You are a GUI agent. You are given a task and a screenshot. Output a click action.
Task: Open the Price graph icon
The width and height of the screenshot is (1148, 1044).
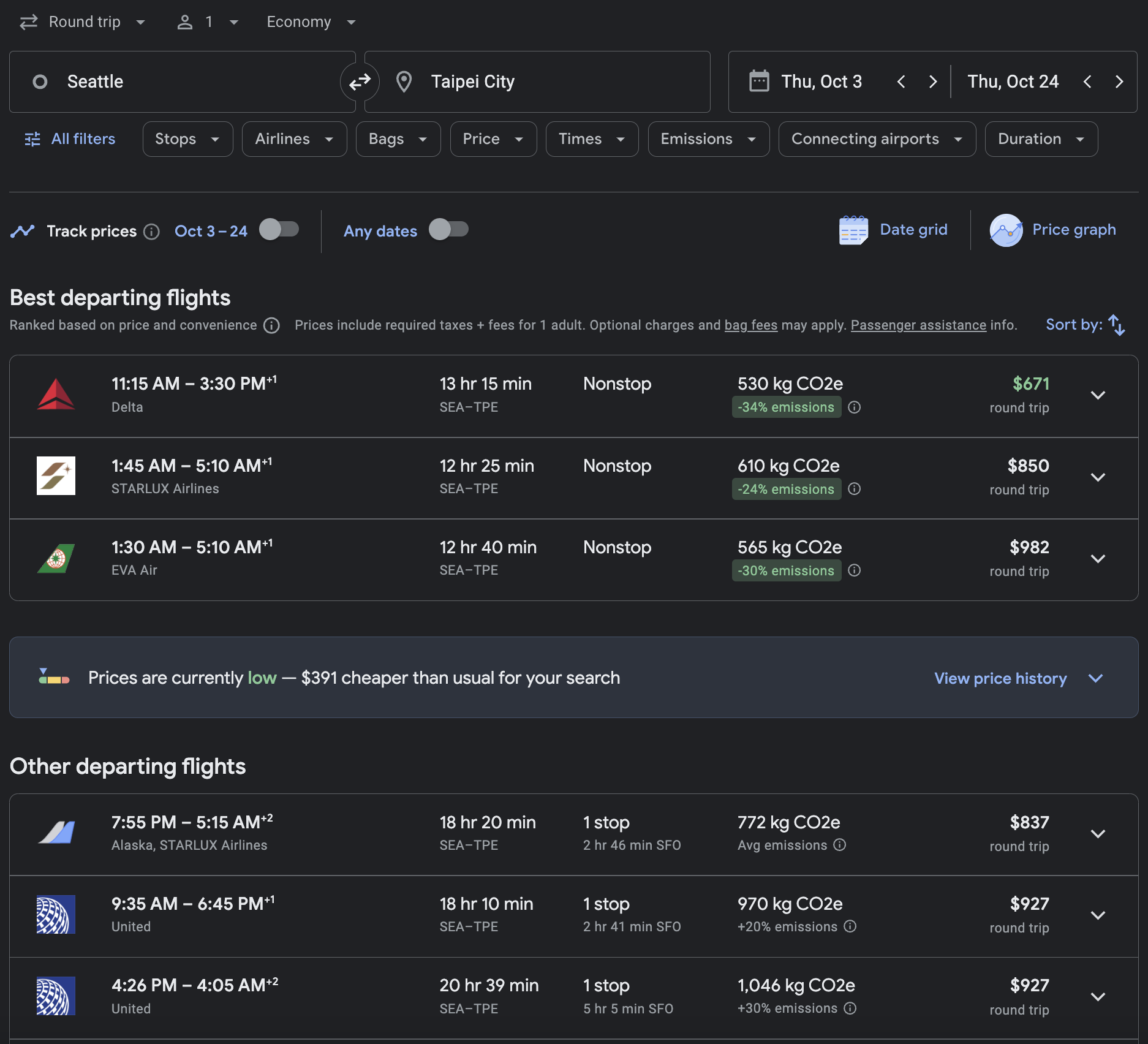pos(1006,230)
